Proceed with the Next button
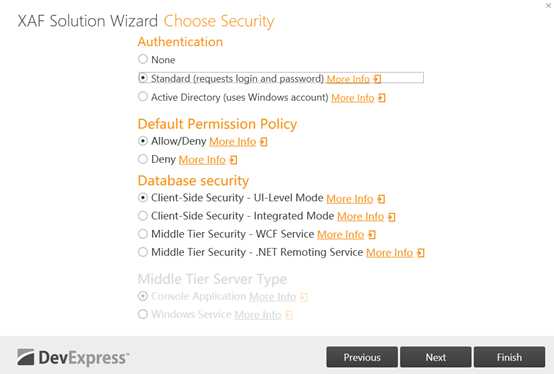 (436, 357)
